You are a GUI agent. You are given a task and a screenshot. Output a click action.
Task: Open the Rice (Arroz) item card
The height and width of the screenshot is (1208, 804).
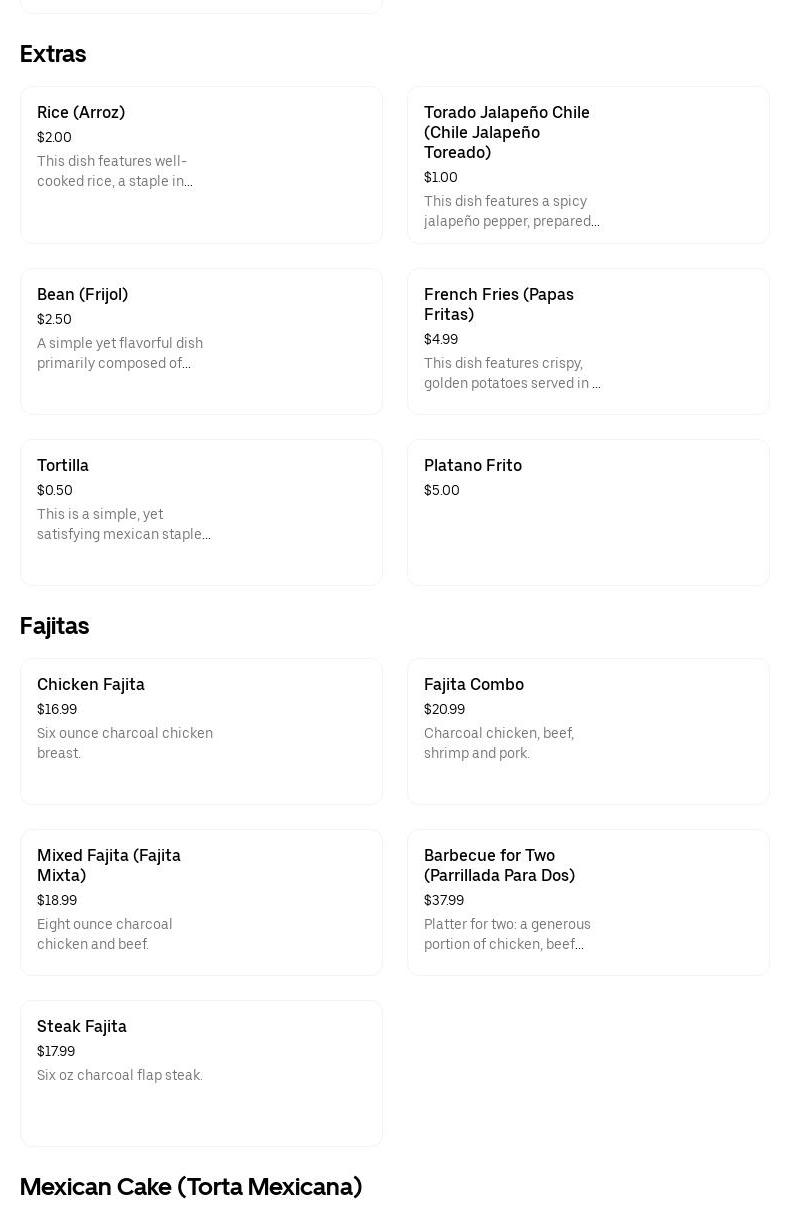(x=201, y=165)
